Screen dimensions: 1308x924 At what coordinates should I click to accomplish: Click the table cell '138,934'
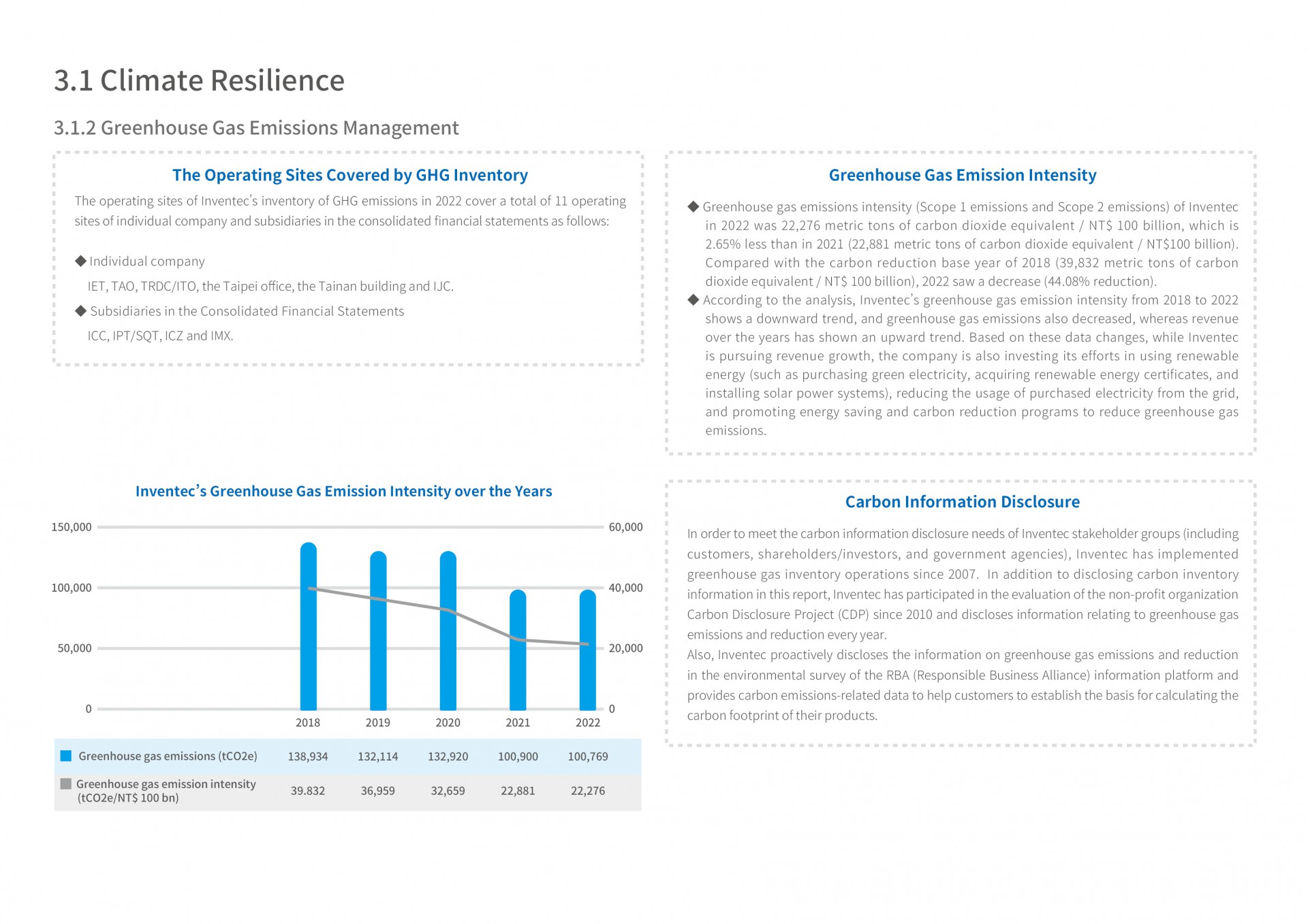(x=308, y=756)
